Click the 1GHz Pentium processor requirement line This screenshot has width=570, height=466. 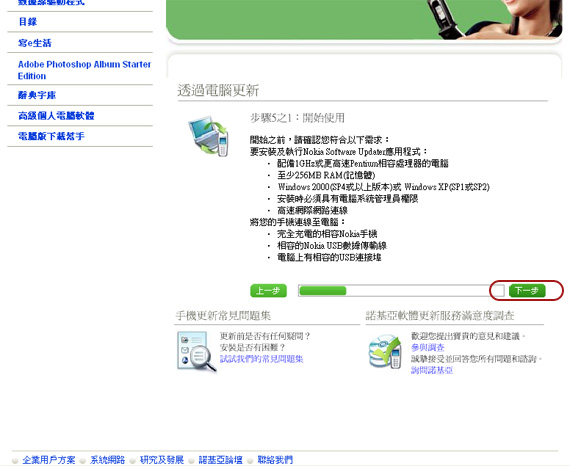(362, 163)
